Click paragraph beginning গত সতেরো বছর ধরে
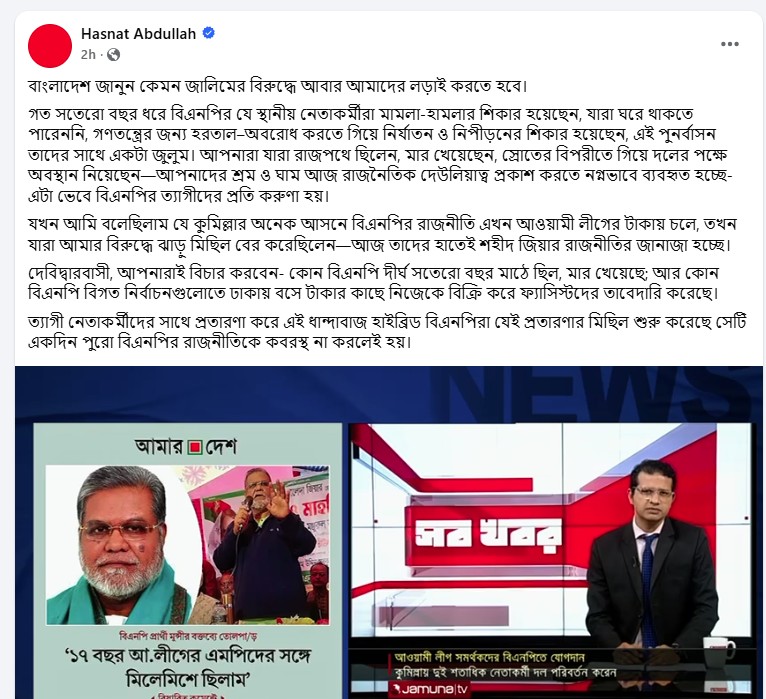The image size is (766, 699). 381,155
